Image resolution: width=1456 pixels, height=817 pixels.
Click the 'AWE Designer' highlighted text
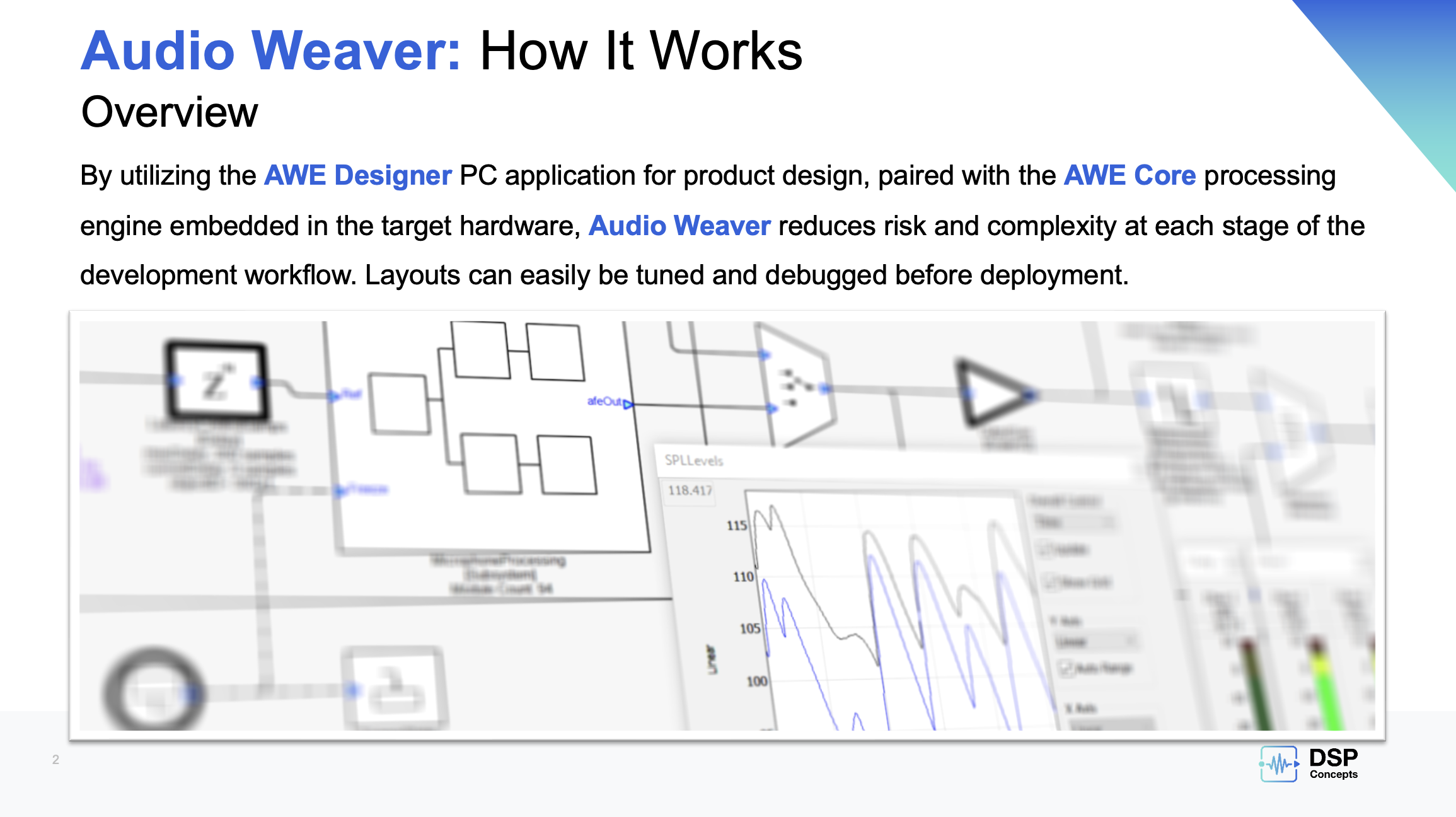358,175
